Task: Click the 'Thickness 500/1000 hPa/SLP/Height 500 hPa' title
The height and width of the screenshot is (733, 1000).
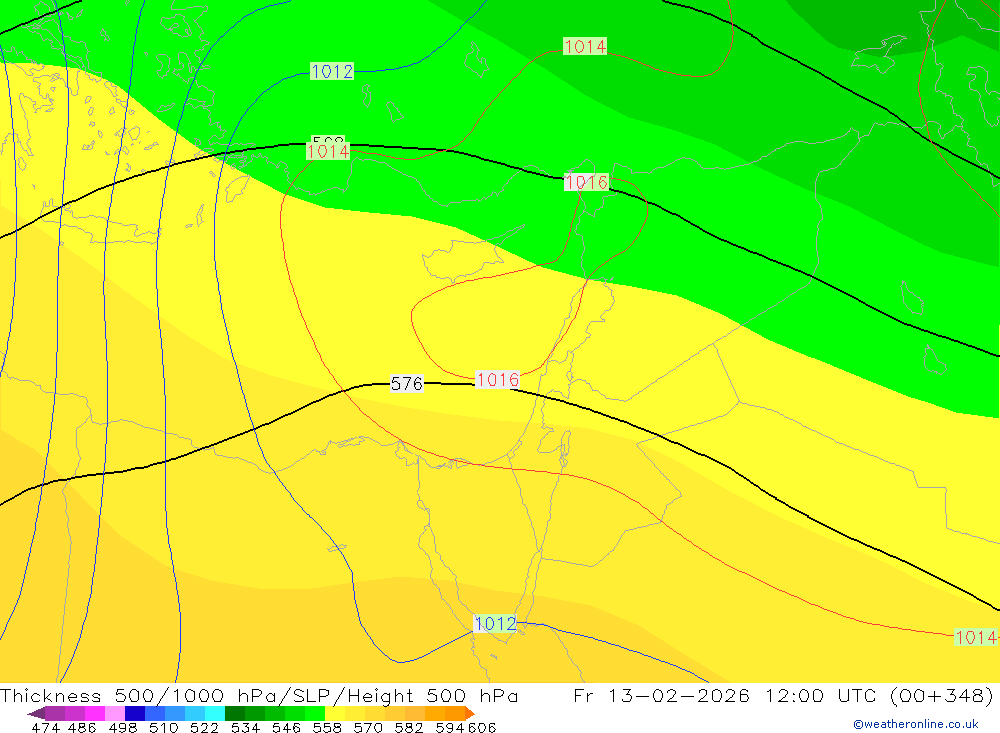Action: [x=259, y=695]
